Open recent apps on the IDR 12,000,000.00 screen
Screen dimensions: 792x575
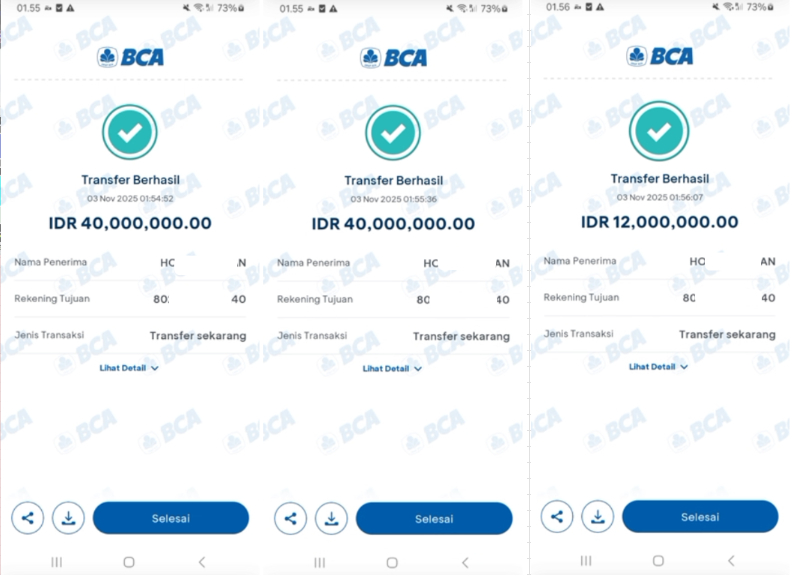(x=585, y=561)
